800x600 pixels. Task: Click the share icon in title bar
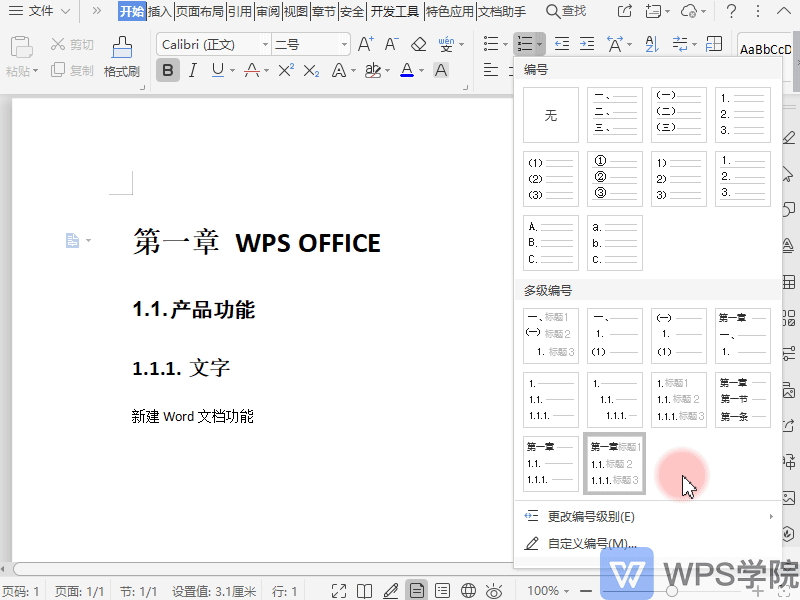tap(624, 11)
